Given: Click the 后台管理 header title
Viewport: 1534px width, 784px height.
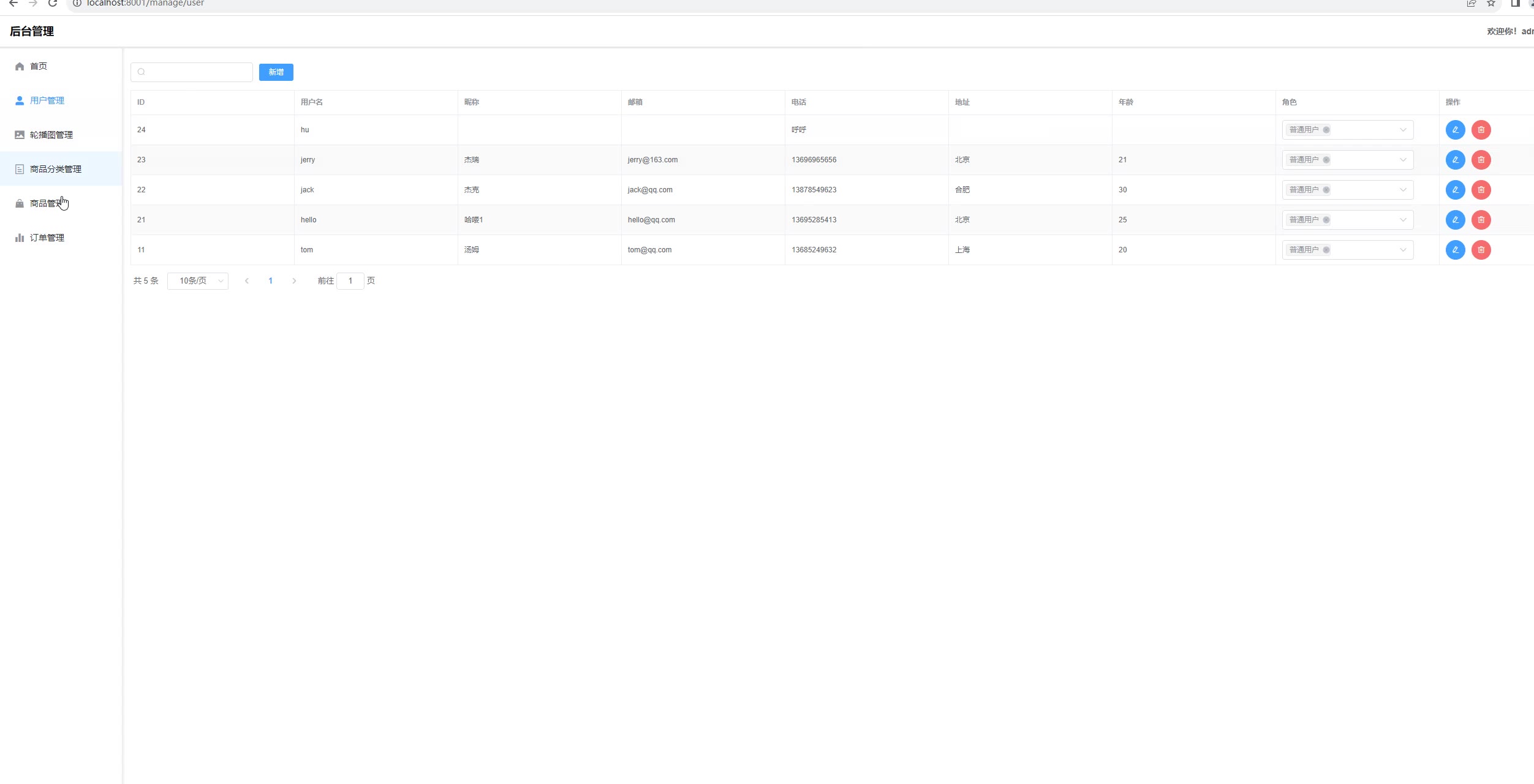Looking at the screenshot, I should (x=32, y=31).
